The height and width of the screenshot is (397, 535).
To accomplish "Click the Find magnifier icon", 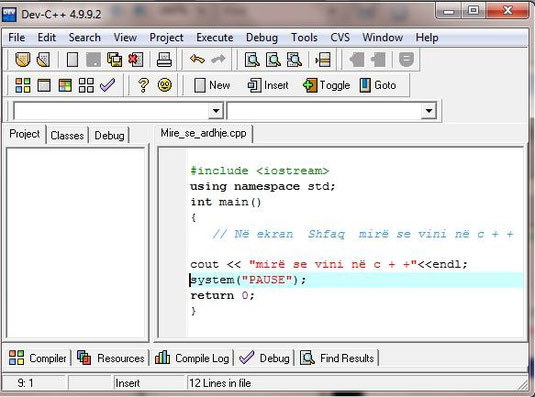I will click(252, 60).
